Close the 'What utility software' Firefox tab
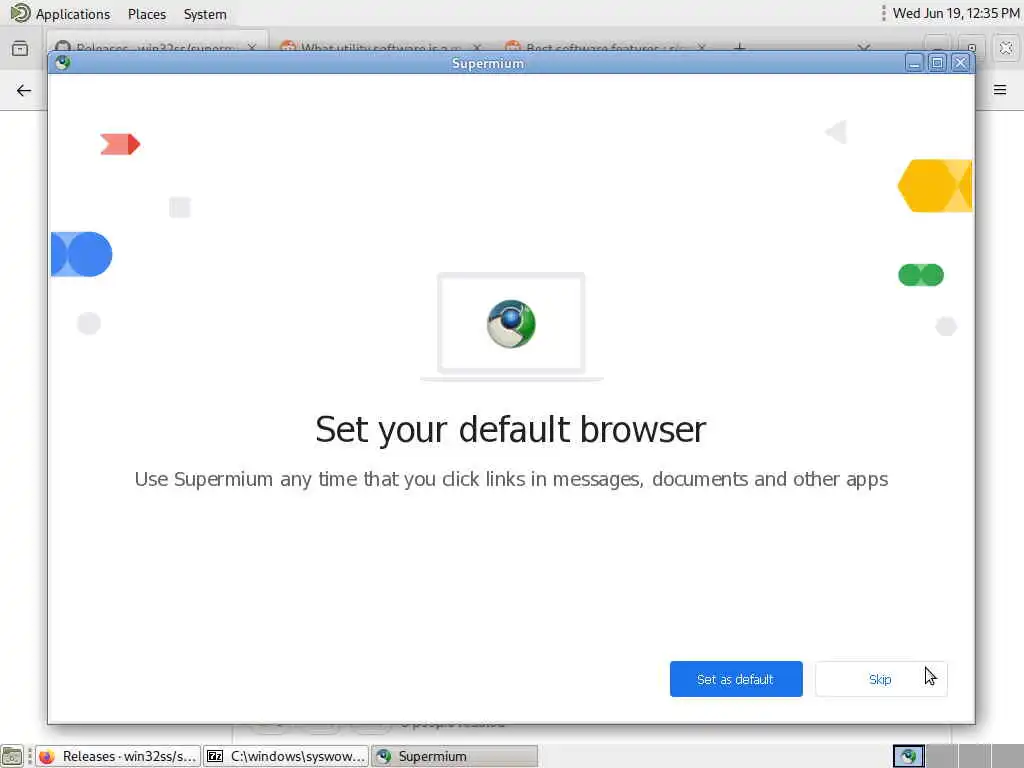 477,47
